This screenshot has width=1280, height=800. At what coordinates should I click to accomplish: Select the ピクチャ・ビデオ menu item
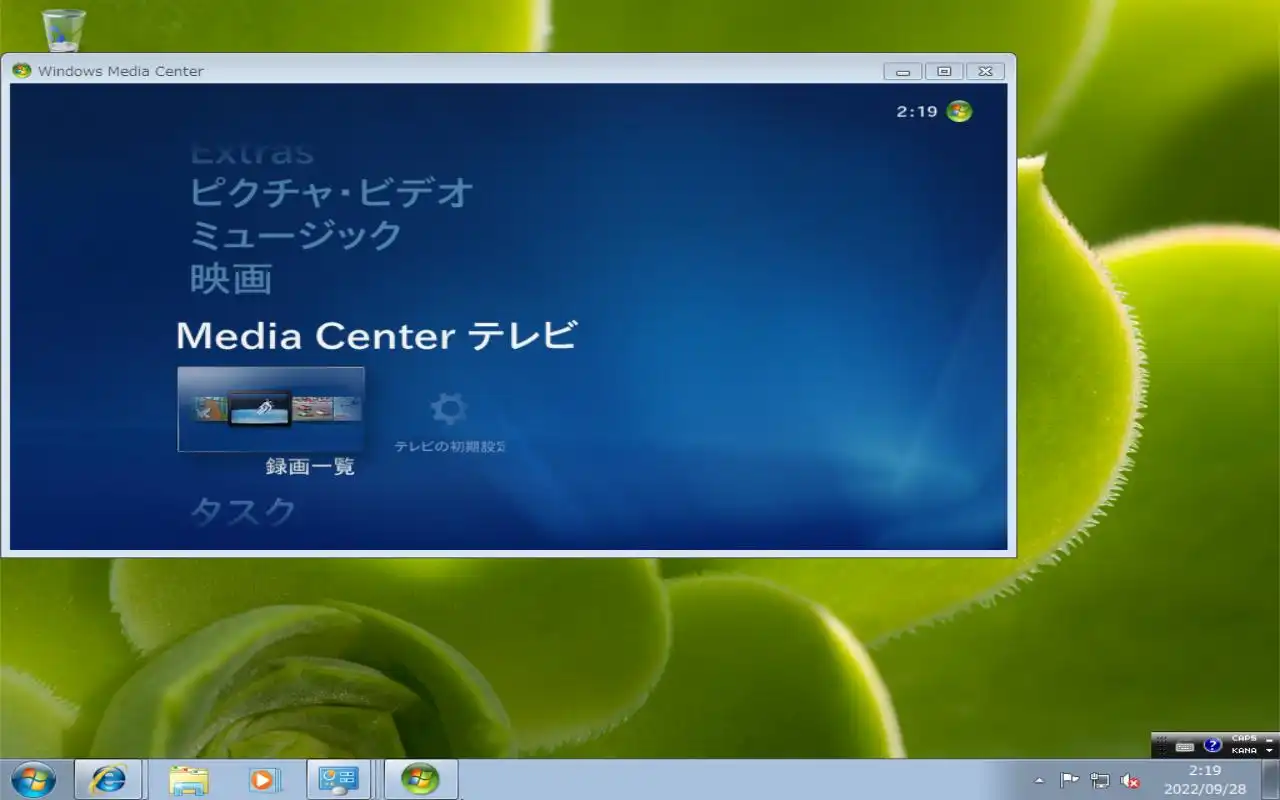(x=332, y=192)
